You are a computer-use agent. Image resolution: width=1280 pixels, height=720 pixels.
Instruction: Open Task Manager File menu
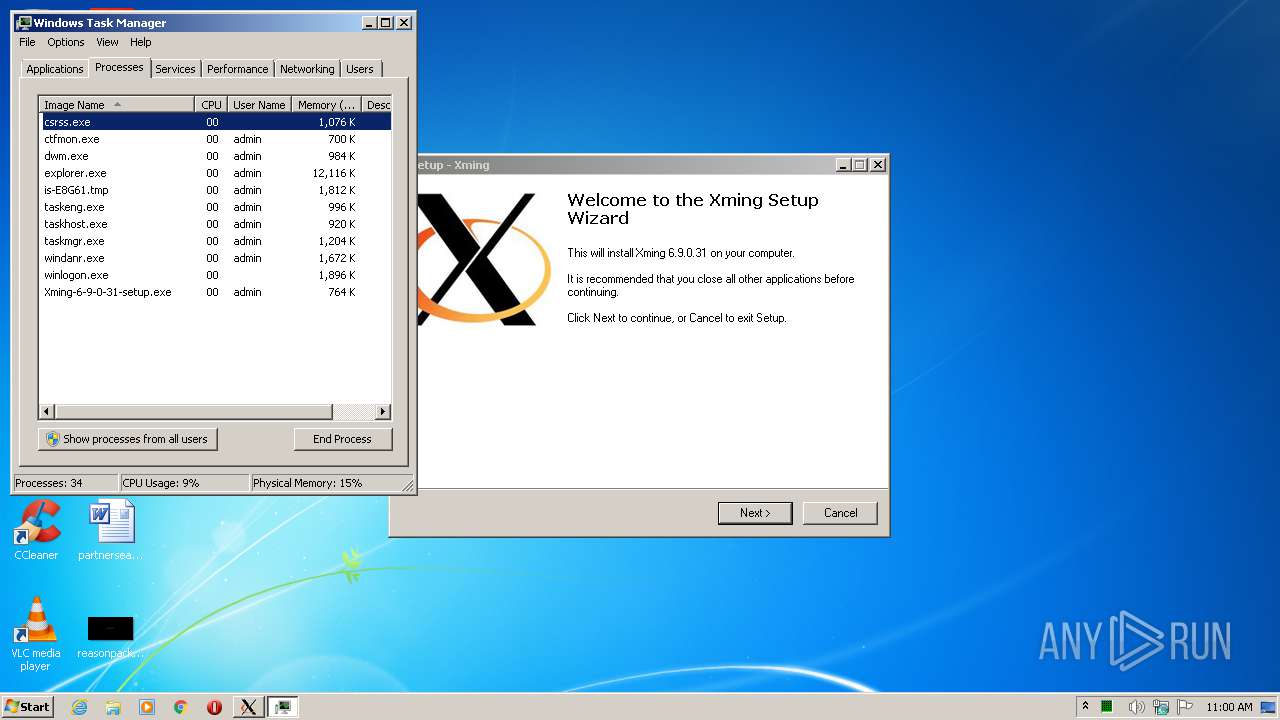tap(27, 42)
